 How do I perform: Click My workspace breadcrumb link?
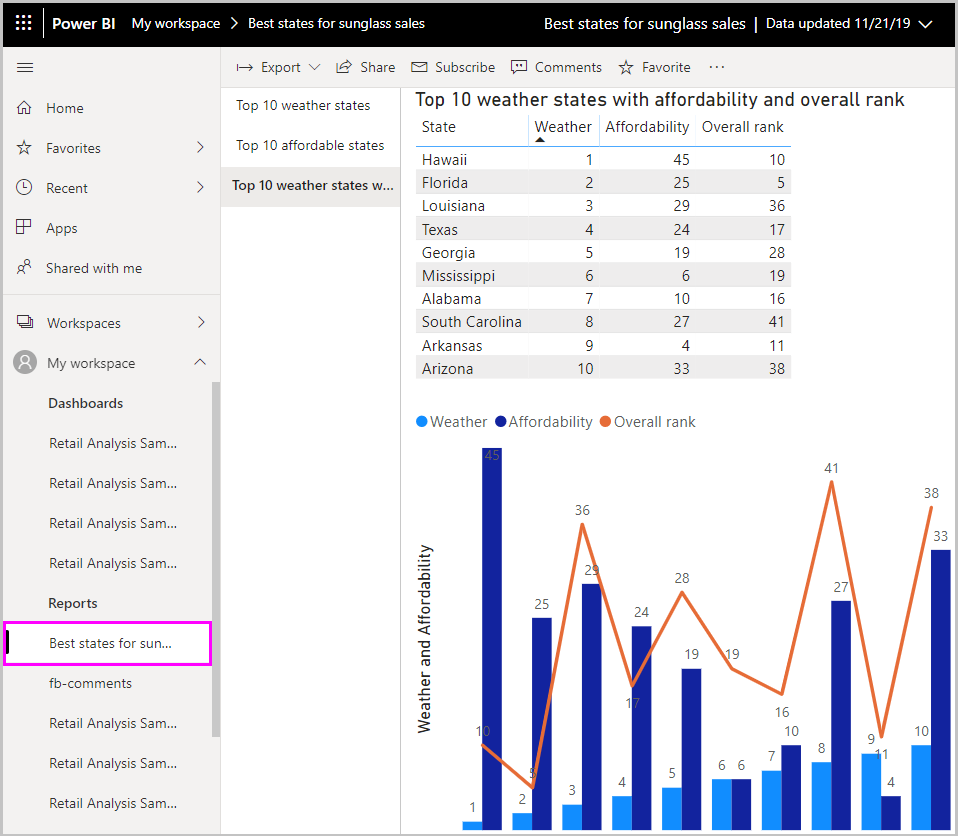pyautogui.click(x=175, y=23)
